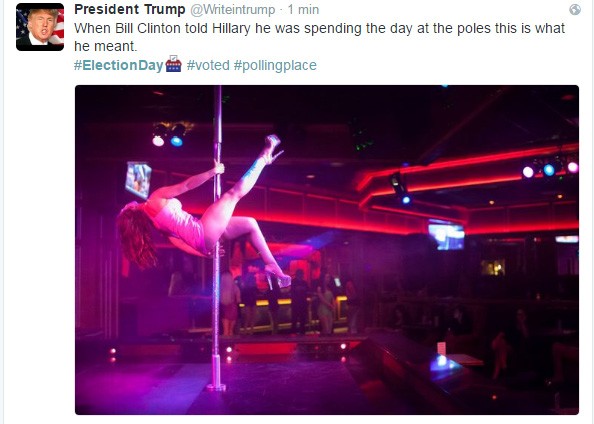Open the tweet permalink via 1 min timestamp

(303, 10)
